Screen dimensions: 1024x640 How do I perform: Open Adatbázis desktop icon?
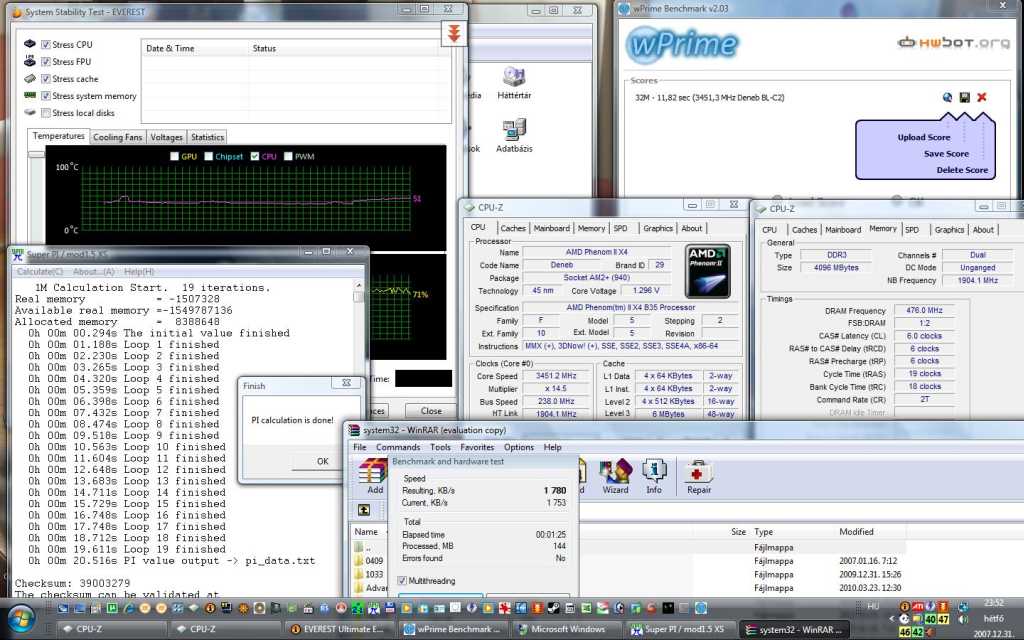(x=514, y=136)
